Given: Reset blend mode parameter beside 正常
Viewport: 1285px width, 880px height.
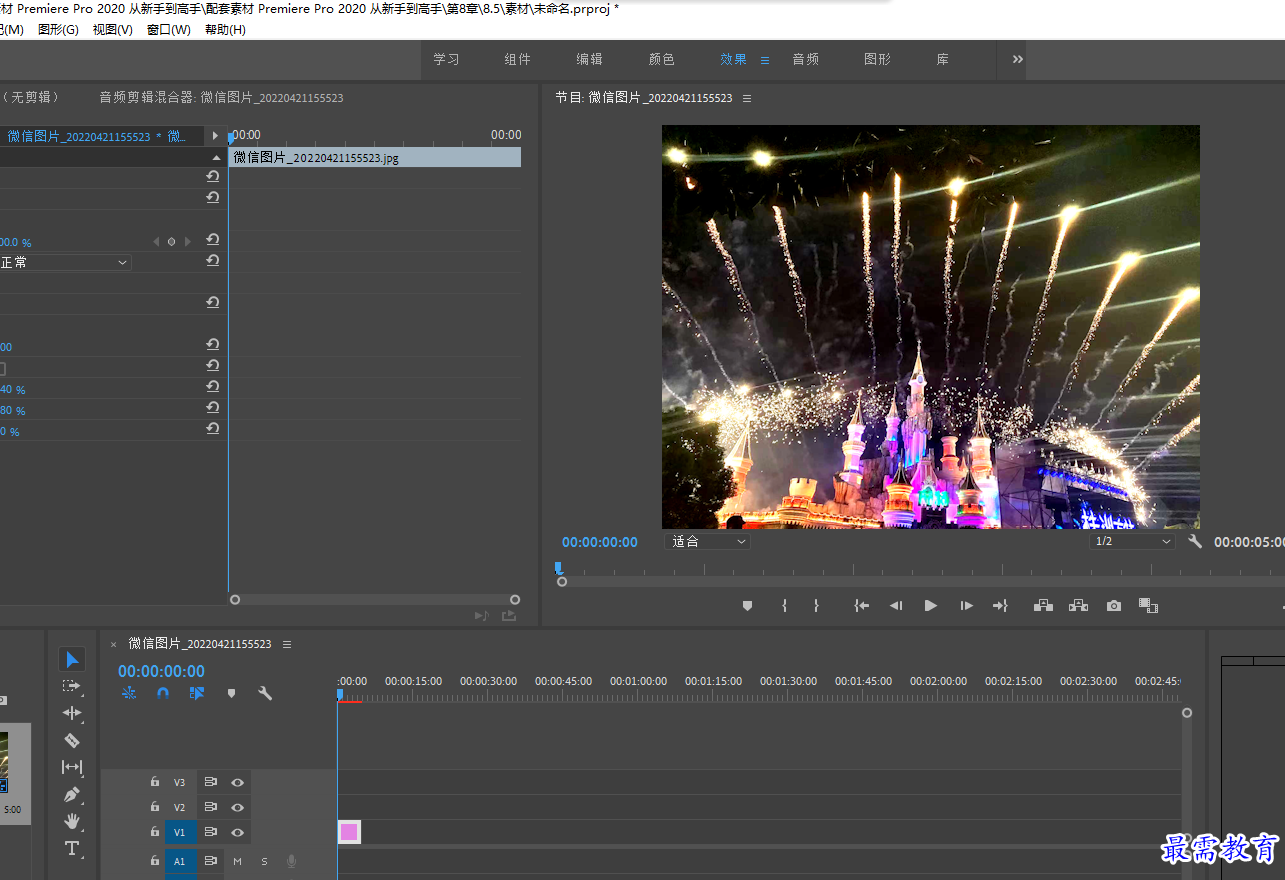Looking at the screenshot, I should click(212, 260).
